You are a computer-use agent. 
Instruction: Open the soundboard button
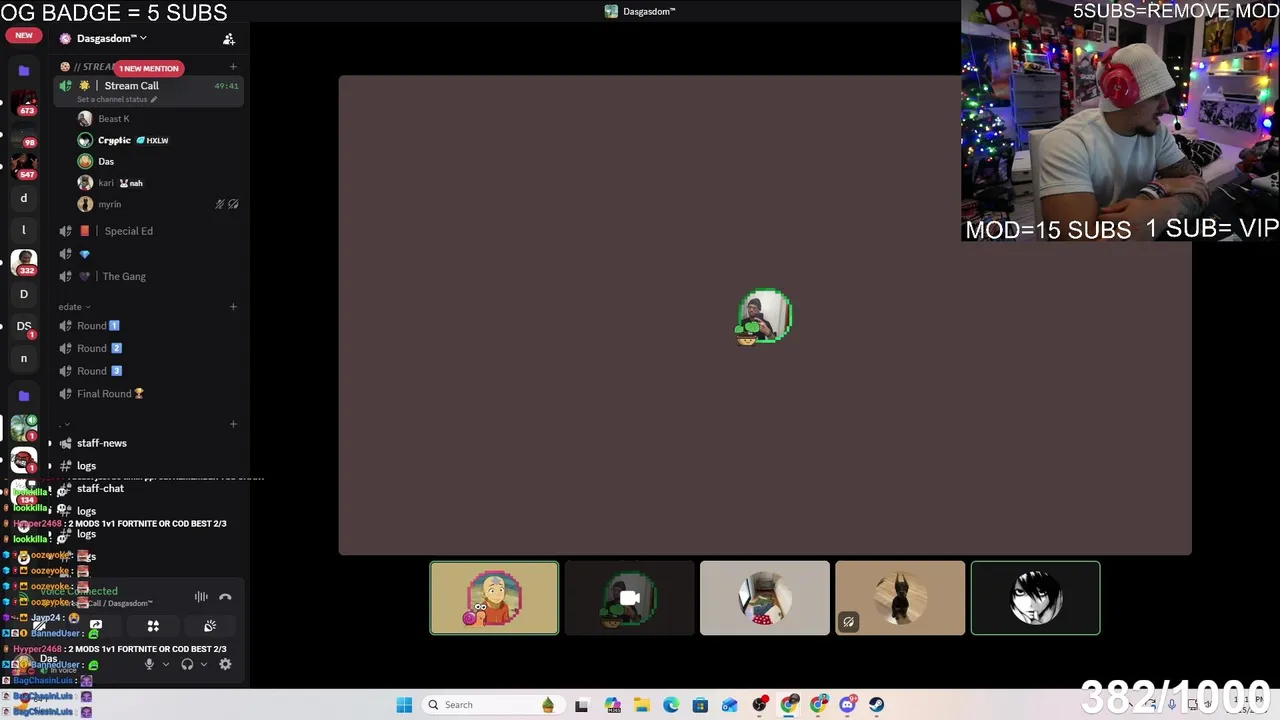point(210,626)
